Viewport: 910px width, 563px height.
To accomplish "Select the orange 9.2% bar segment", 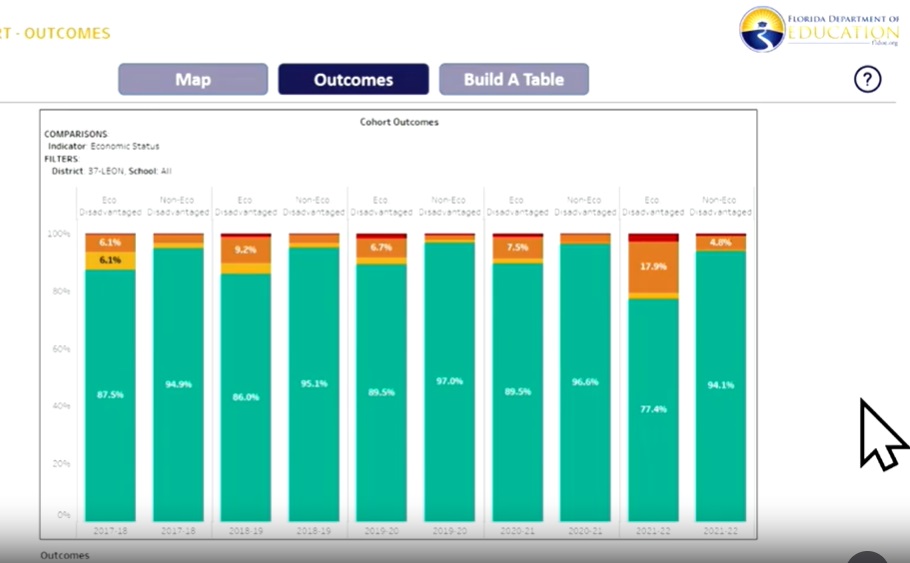I will [x=245, y=250].
